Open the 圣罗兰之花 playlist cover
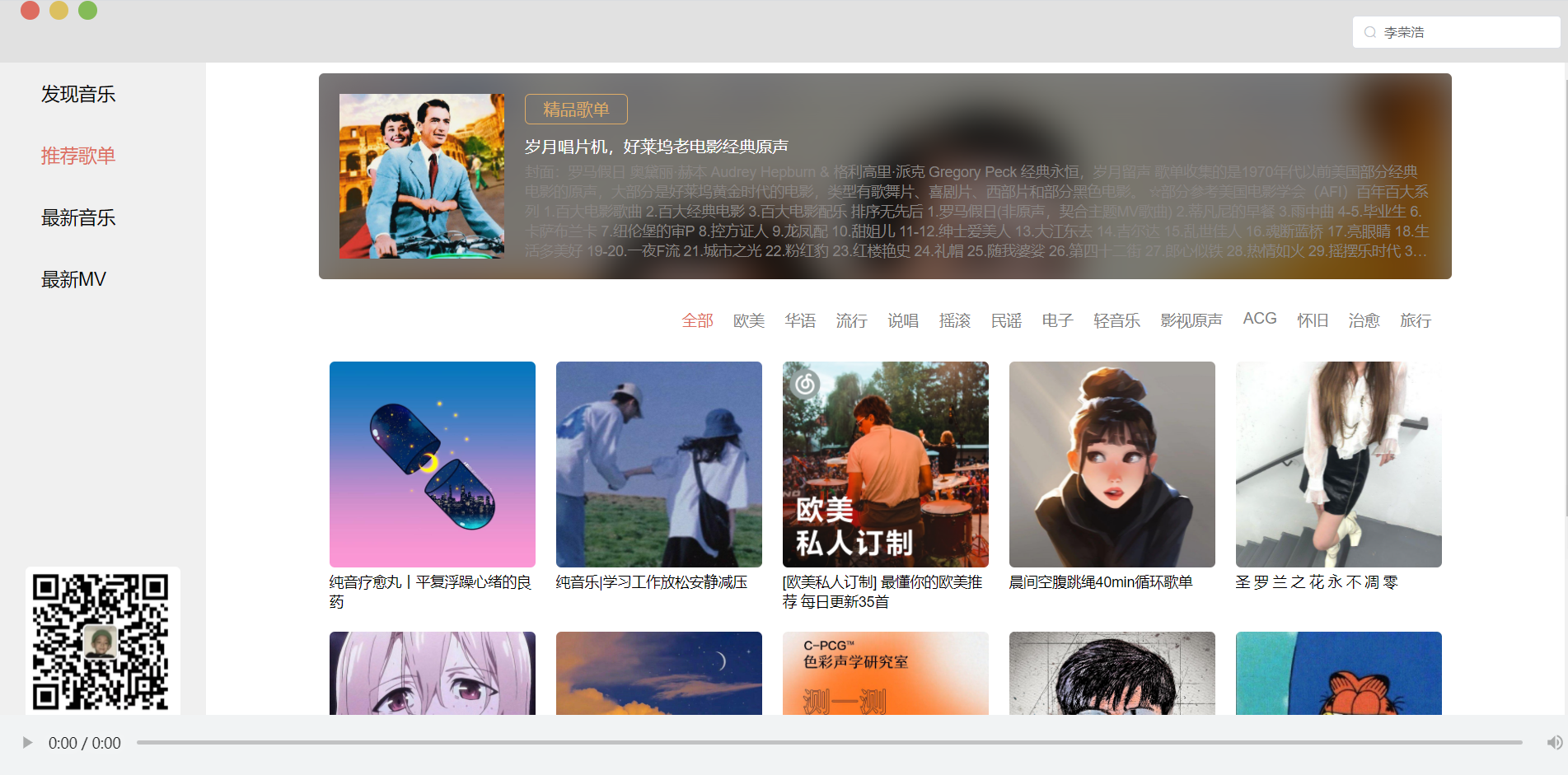This screenshot has height=775, width=1568. tap(1339, 465)
